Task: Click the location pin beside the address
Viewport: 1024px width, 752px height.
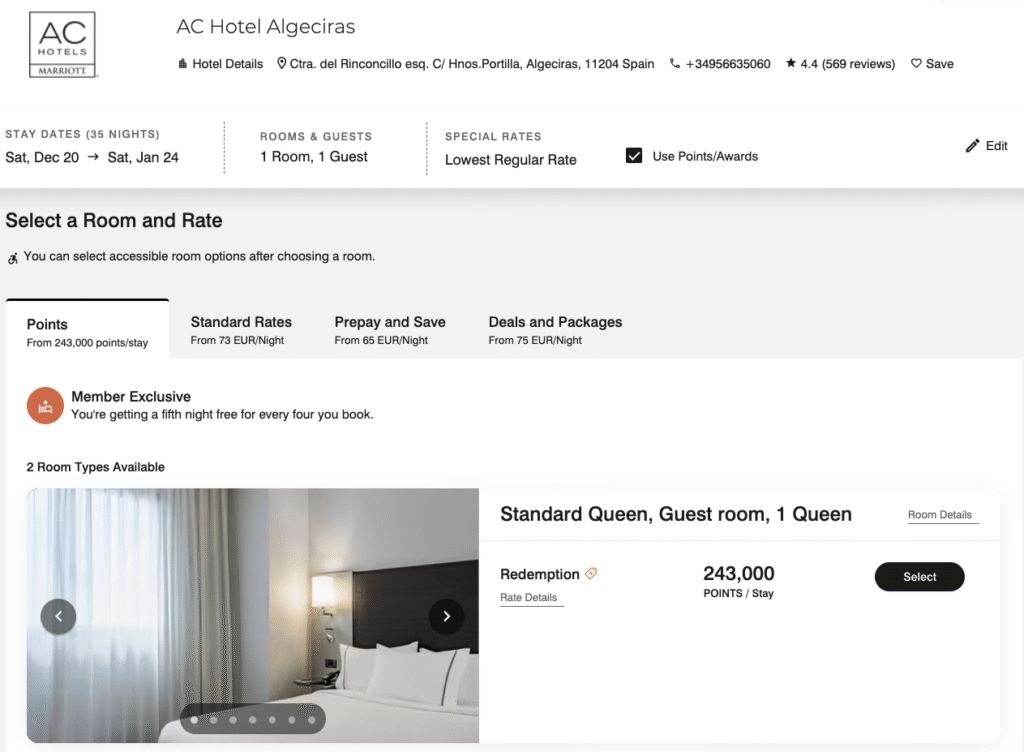Action: (x=281, y=63)
